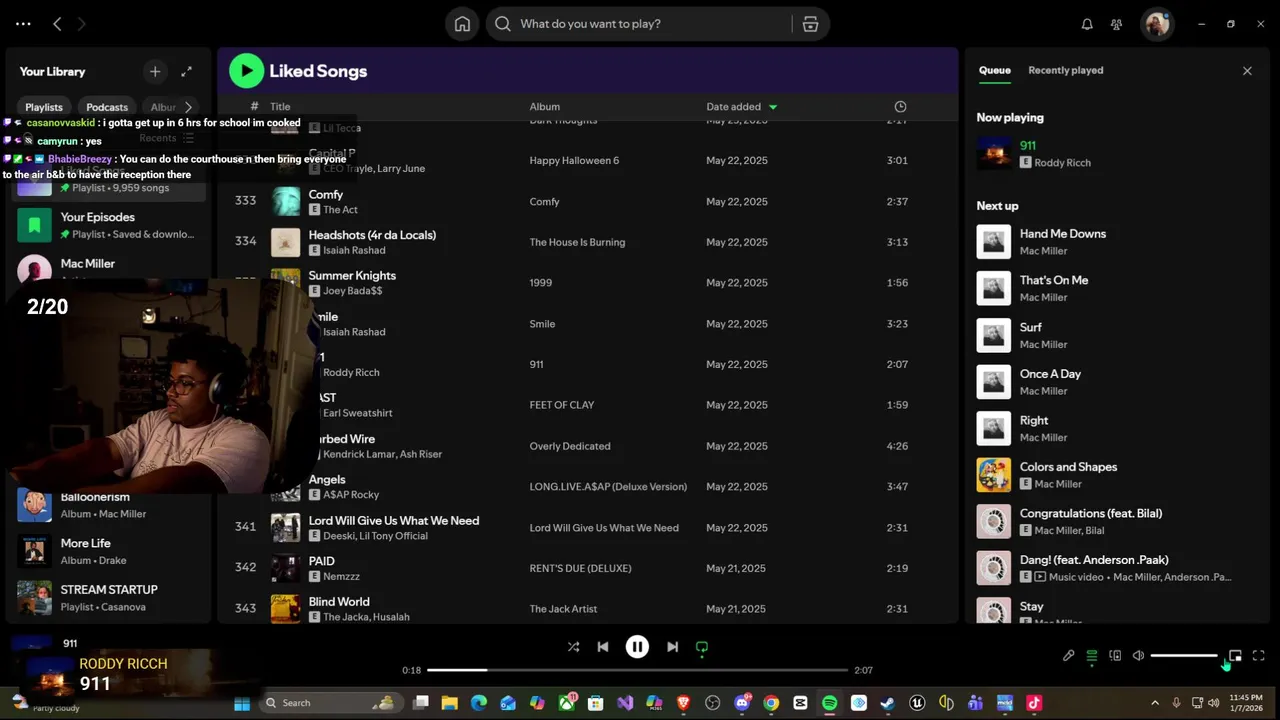1280x720 pixels.
Task: Show more library filter chips arrow
Action: coord(188,107)
